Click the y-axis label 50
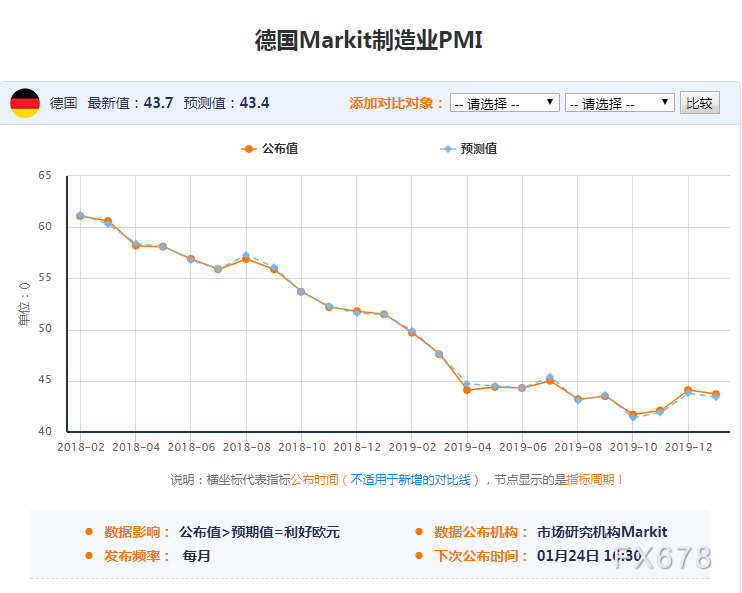 pos(45,328)
